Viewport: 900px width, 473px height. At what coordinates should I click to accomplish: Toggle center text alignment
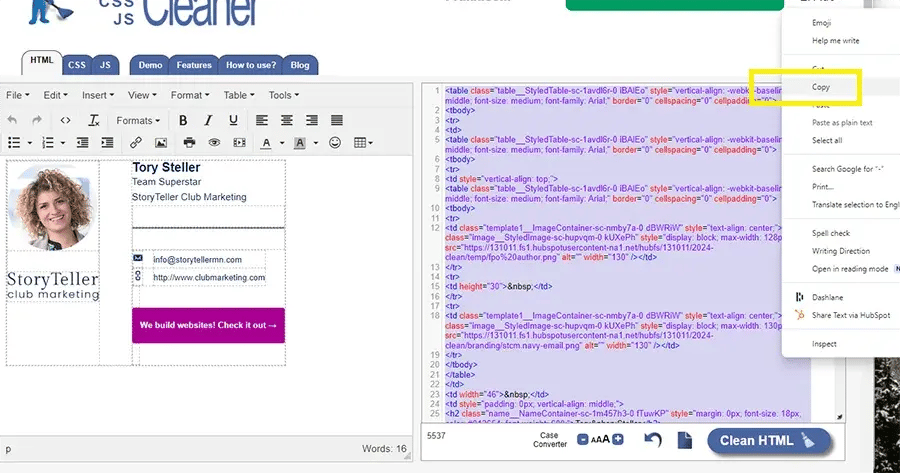(287, 120)
